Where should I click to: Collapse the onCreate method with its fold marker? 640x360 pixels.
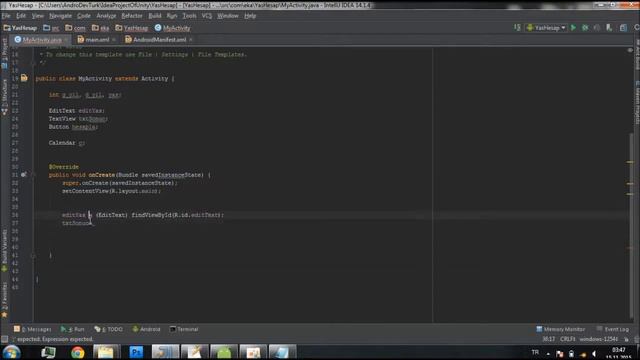(33, 175)
